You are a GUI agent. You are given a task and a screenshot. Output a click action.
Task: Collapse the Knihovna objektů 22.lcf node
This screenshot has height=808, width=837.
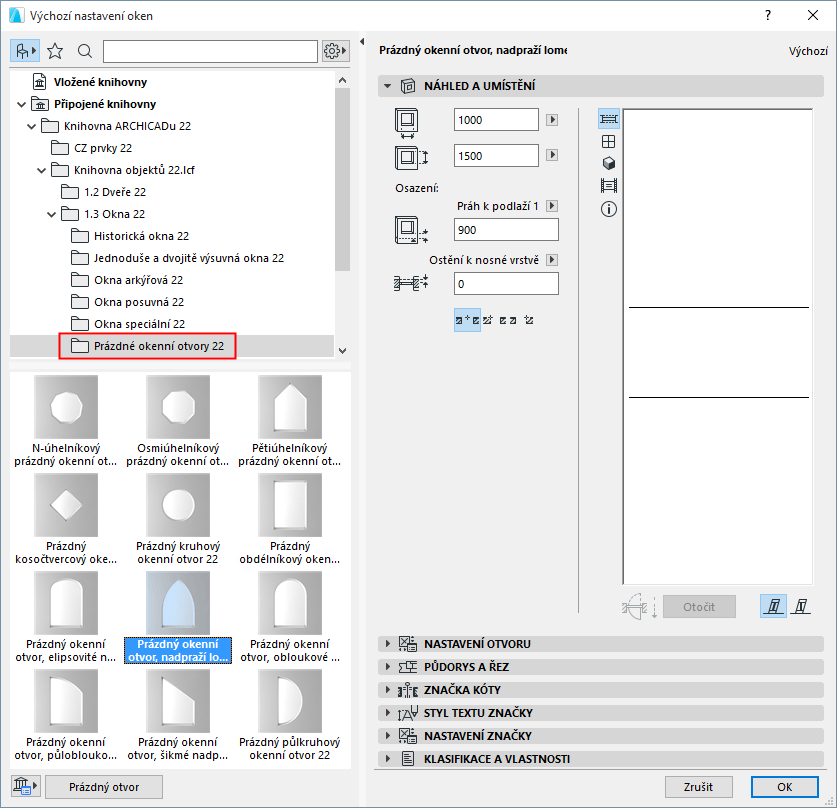click(x=42, y=170)
